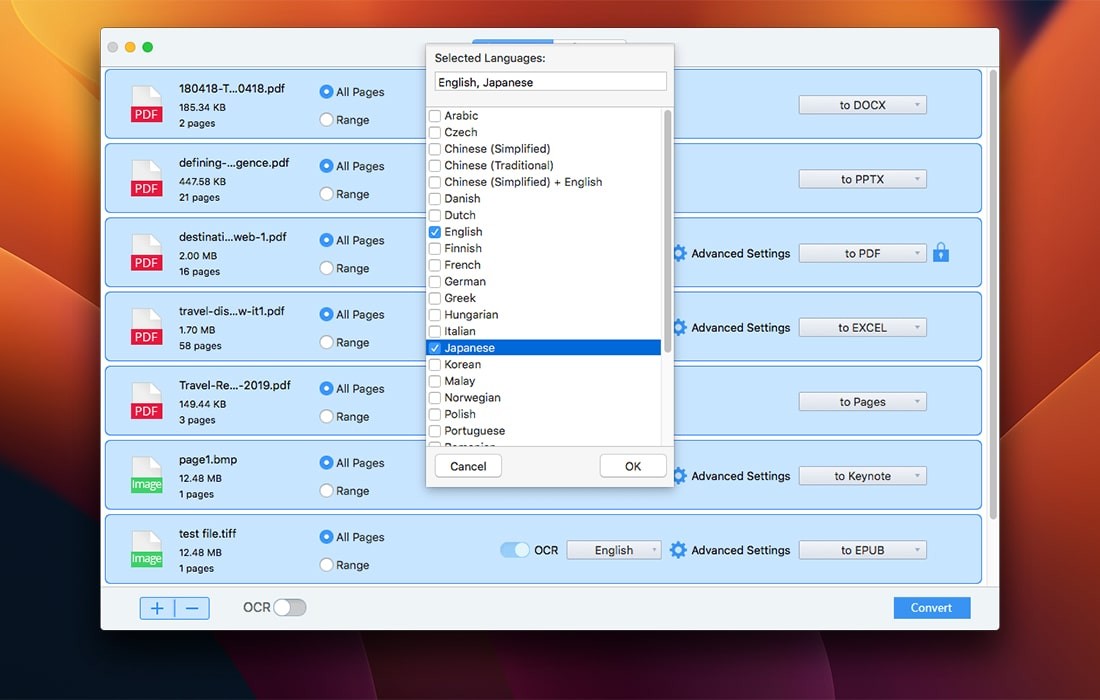Click the minus icon to remove files
Screen dimensions: 1100x700
[x=192, y=608]
